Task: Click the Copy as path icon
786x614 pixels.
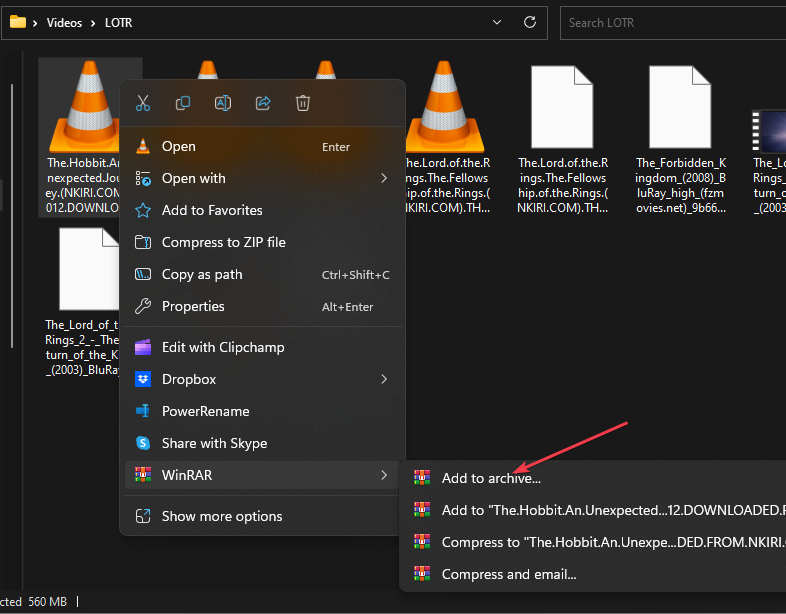Action: click(143, 274)
